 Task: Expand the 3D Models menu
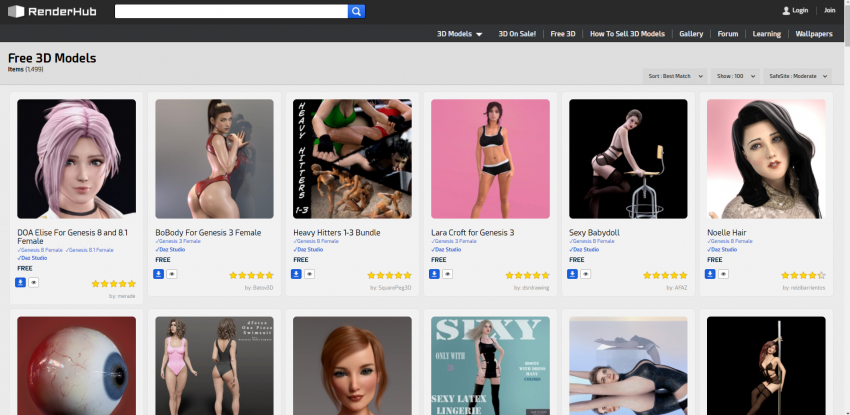coord(460,34)
